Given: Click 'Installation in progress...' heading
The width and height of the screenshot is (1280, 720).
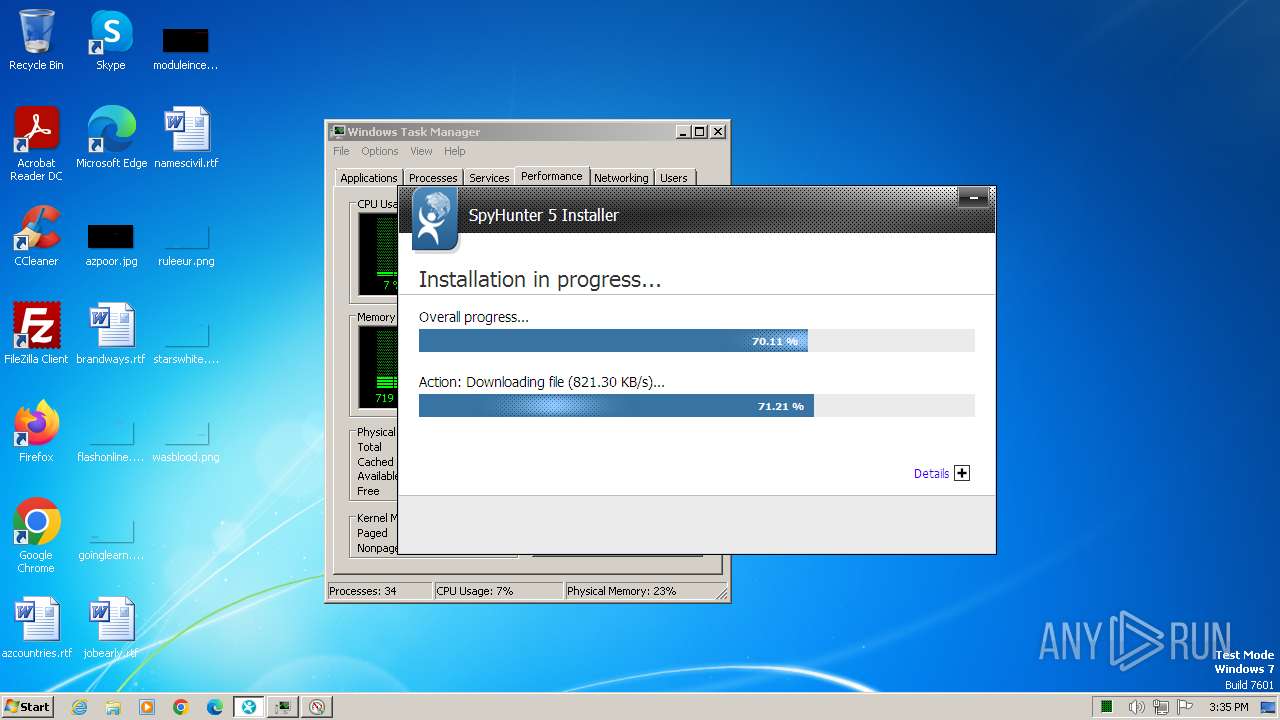Looking at the screenshot, I should pyautogui.click(x=540, y=279).
